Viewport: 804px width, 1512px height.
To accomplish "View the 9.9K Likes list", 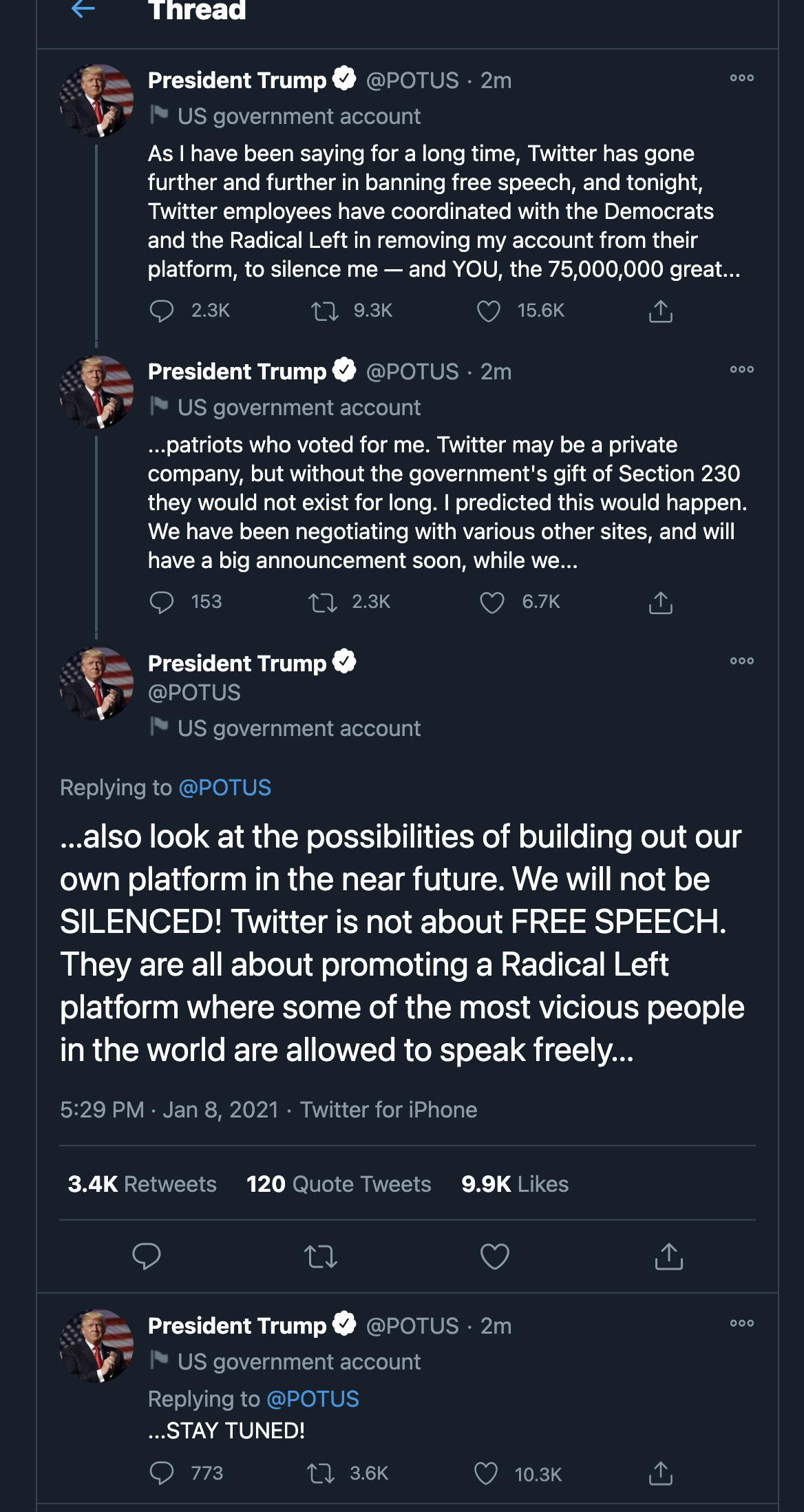I will pos(515,1184).
